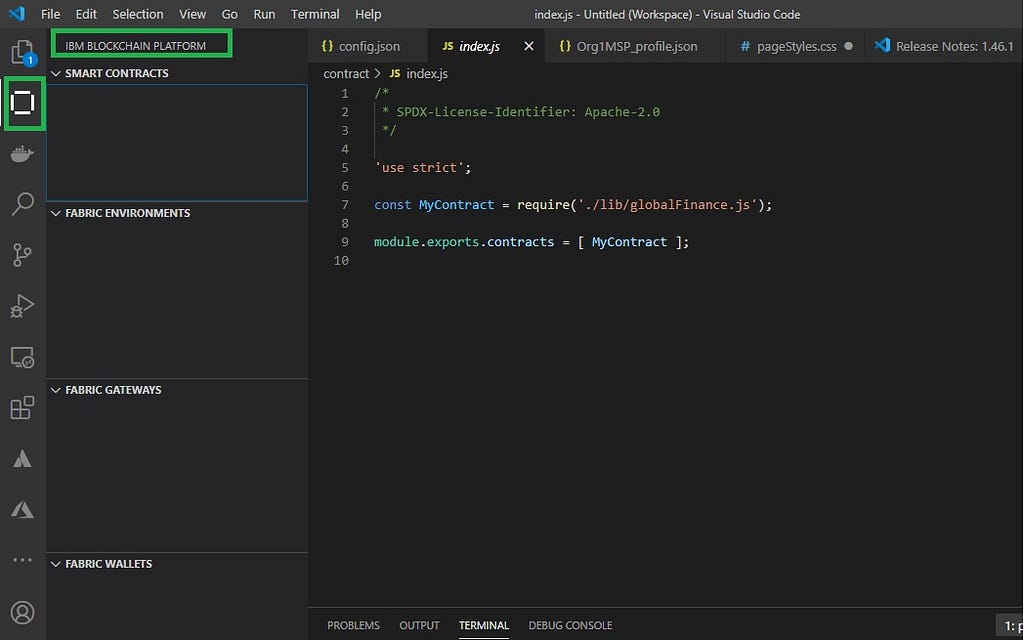
Task: Click the require keyword on line 7
Action: tap(543, 205)
